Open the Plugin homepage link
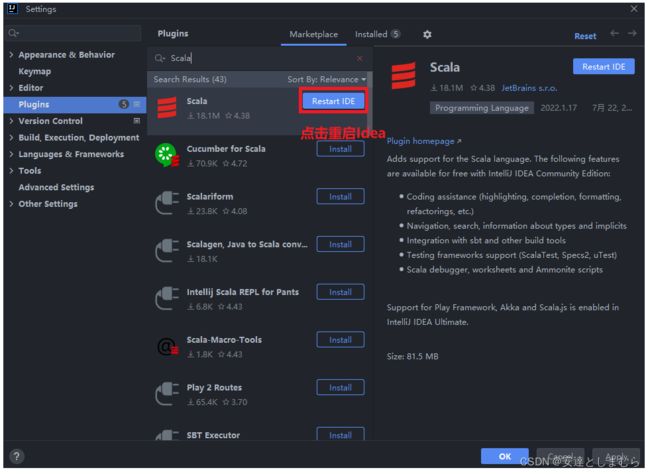The height and width of the screenshot is (474, 650). (424, 141)
